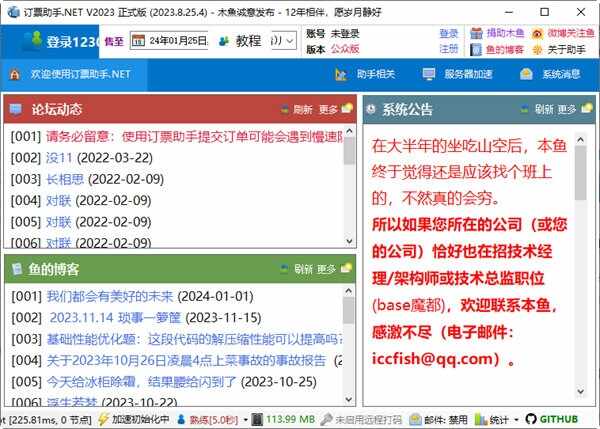Open folder icon in 论坛动态 header

347,109
